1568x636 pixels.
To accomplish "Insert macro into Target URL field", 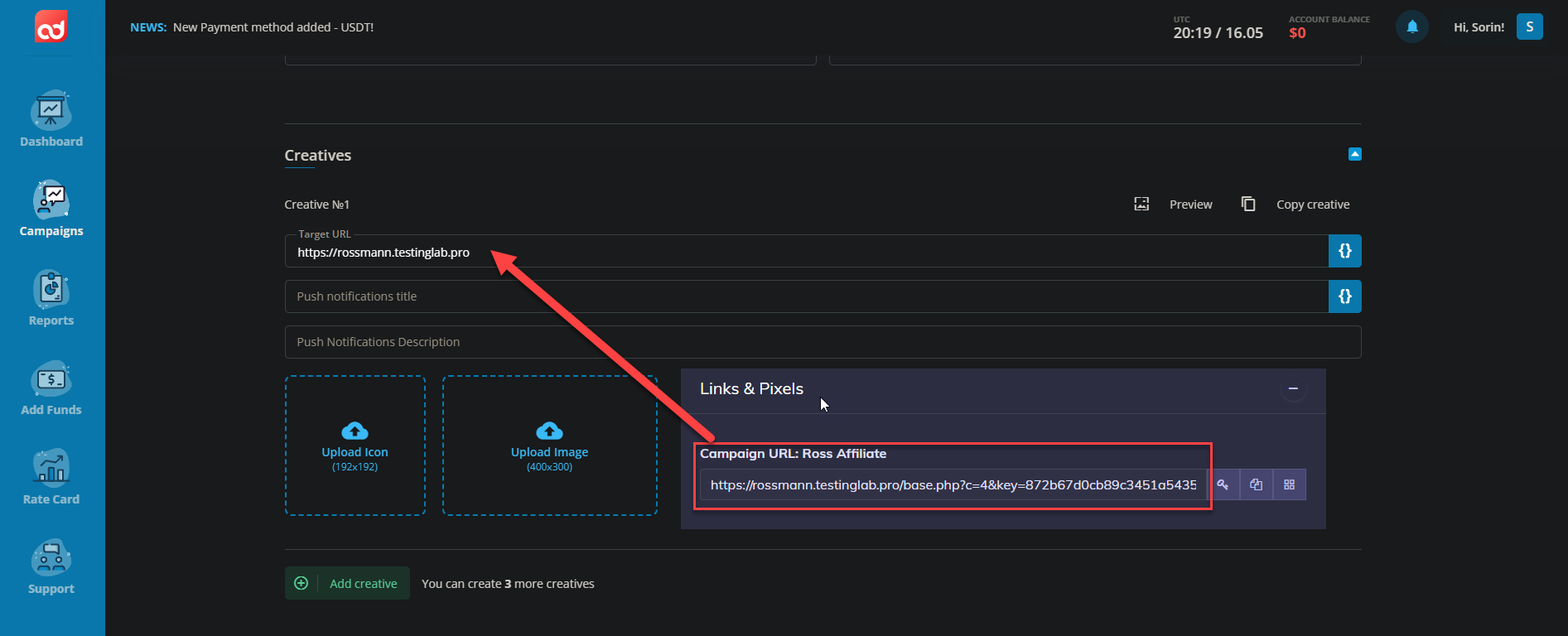I will click(1344, 251).
